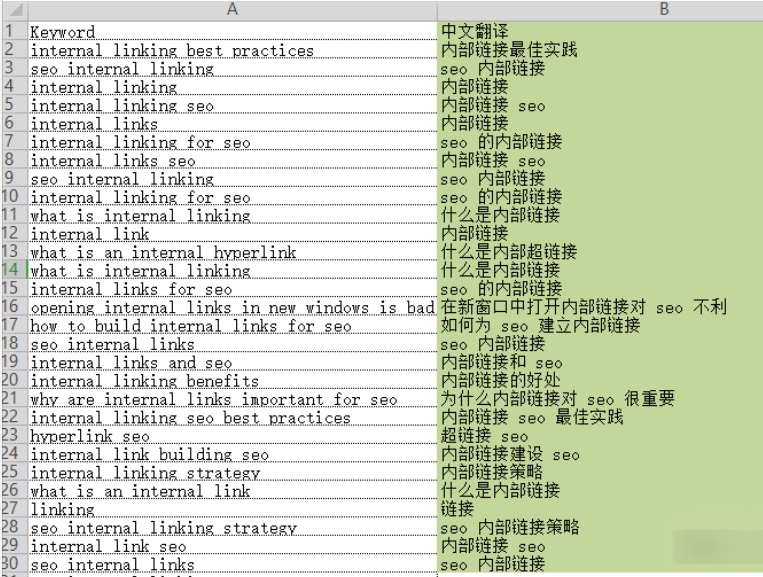Click cell '为什么内部链接对 seo 很重要'
Image resolution: width=763 pixels, height=577 pixels.
pos(600,398)
